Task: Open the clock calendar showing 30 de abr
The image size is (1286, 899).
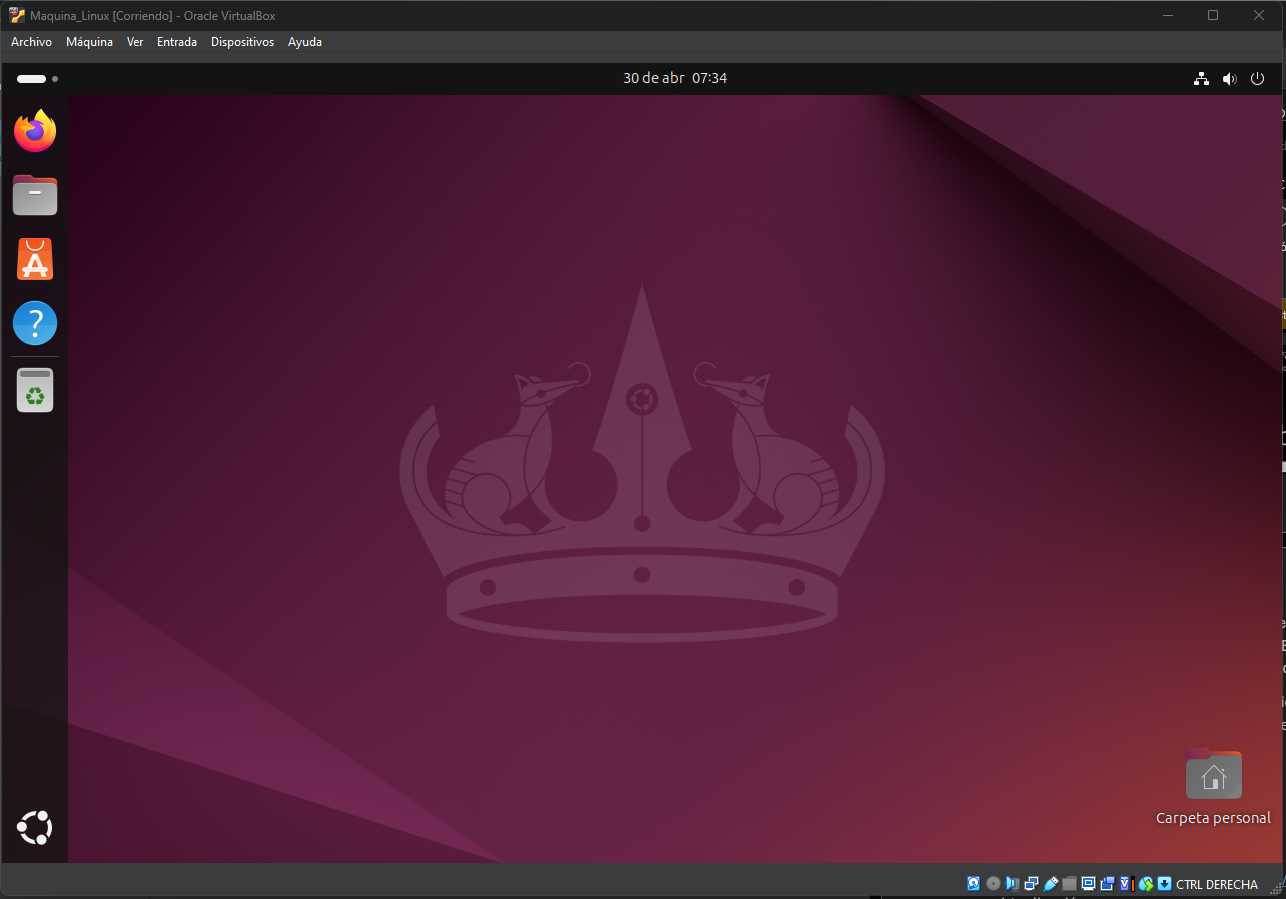Action: click(x=675, y=78)
